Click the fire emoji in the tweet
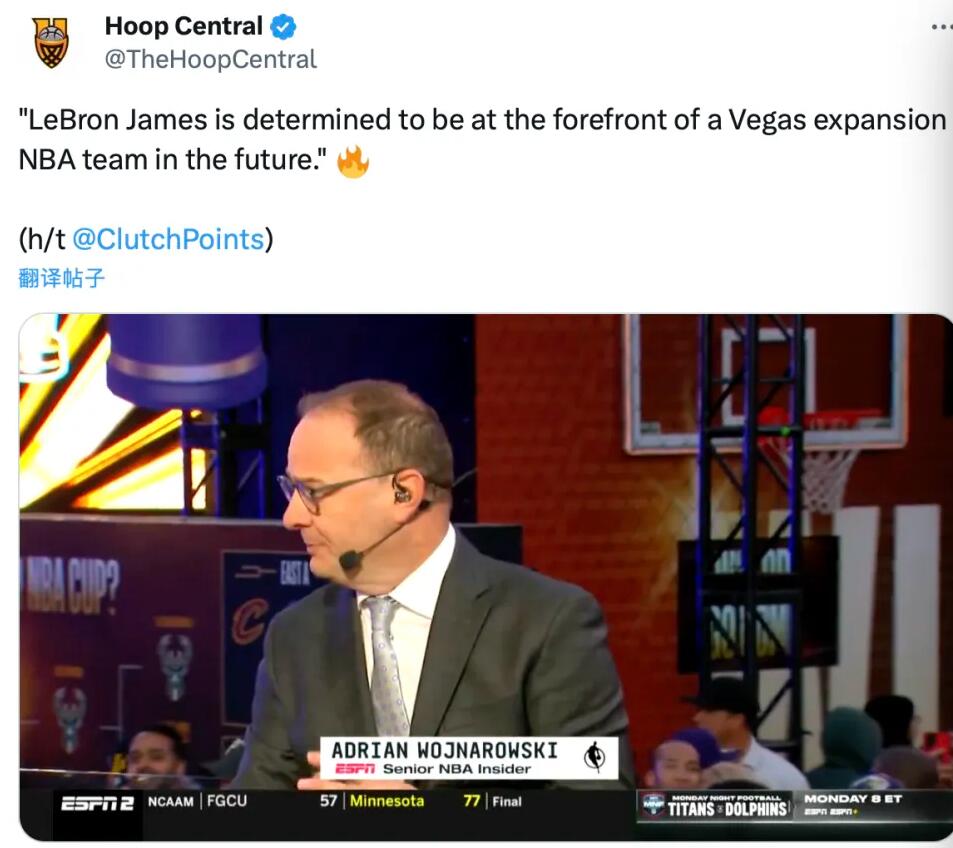 352,161
